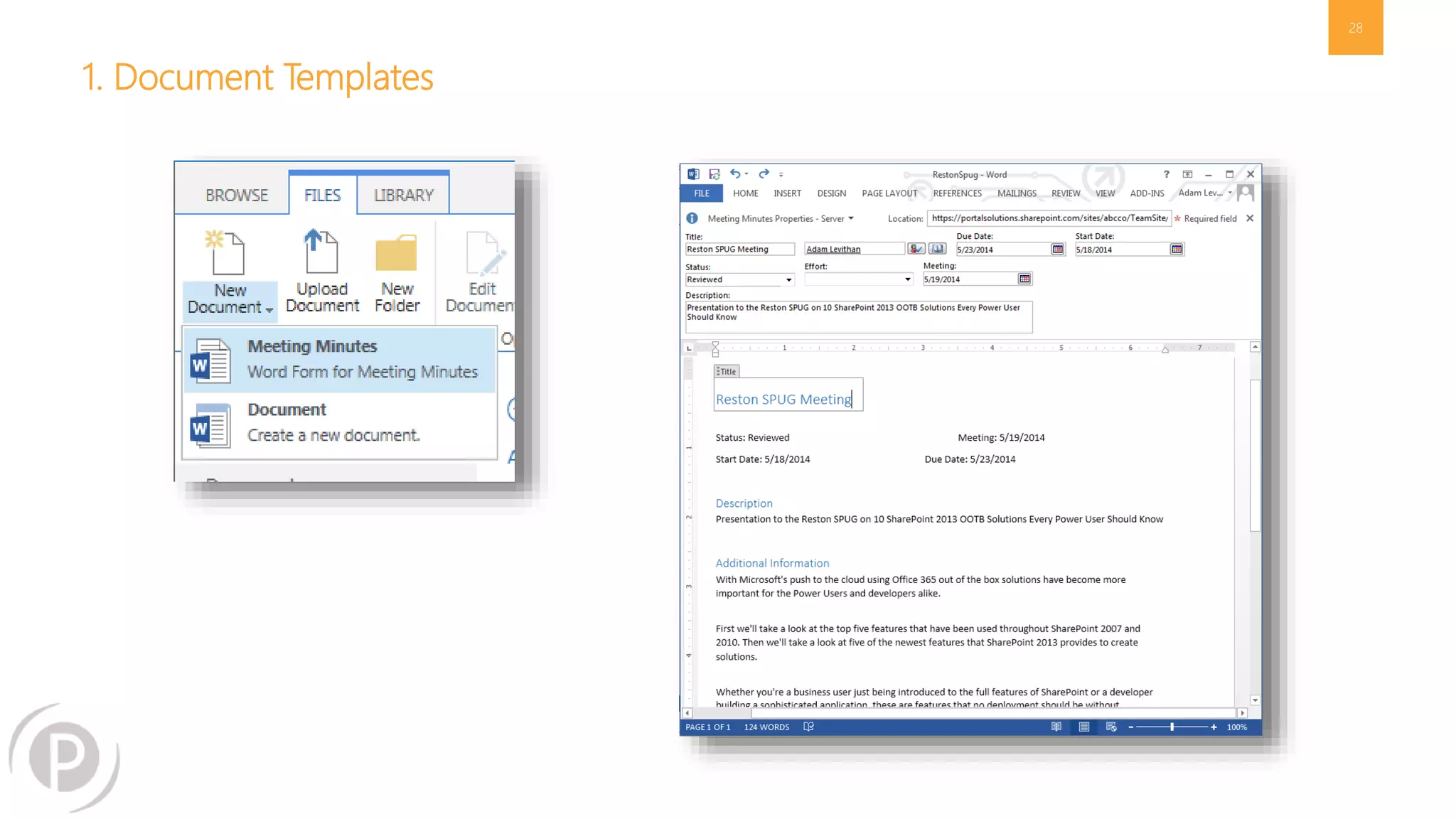Viewport: 1456px width, 819px height.
Task: Click the Description text box in properties panel
Action: [858, 317]
